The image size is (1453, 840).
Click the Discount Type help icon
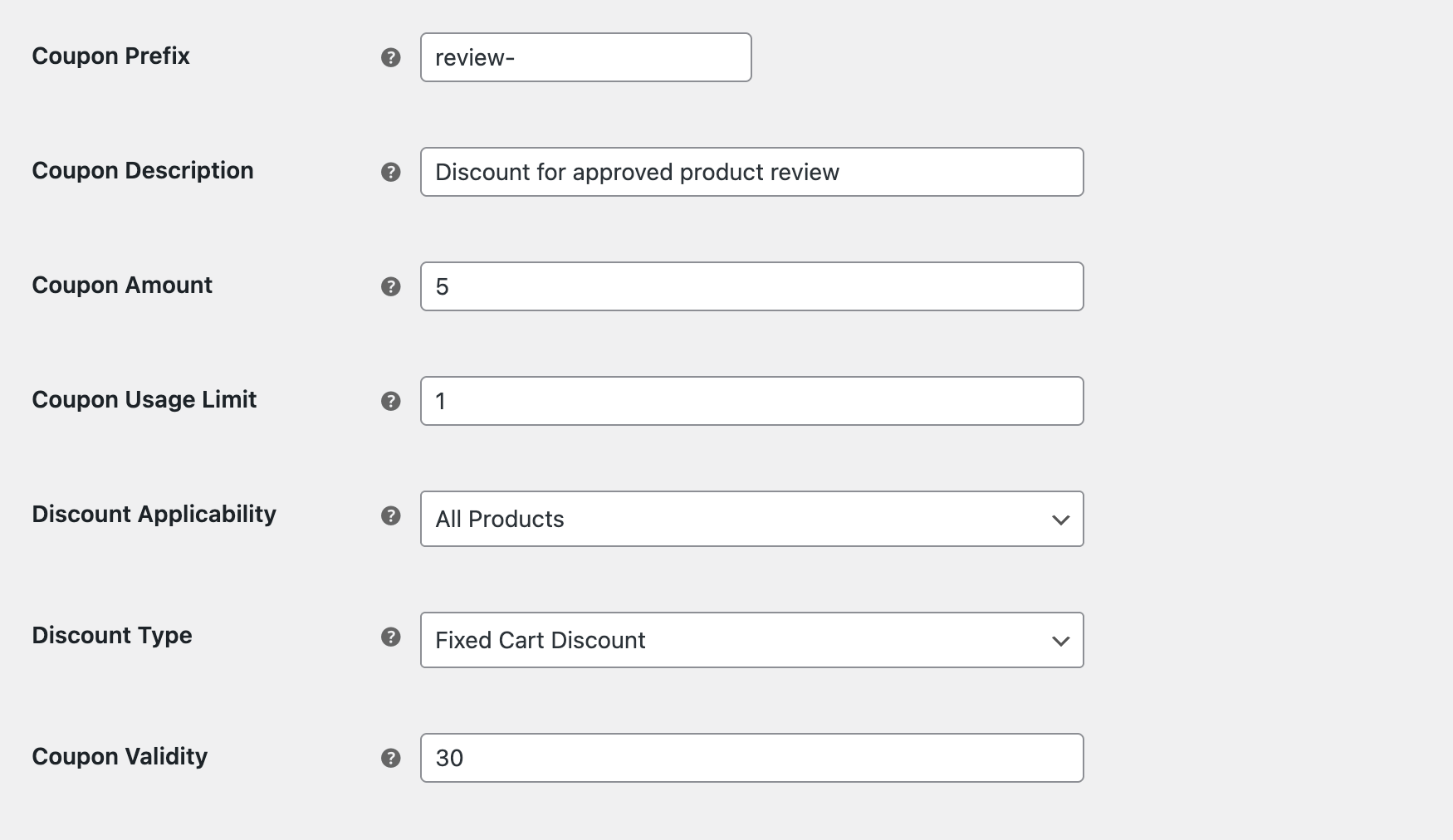[x=390, y=637]
